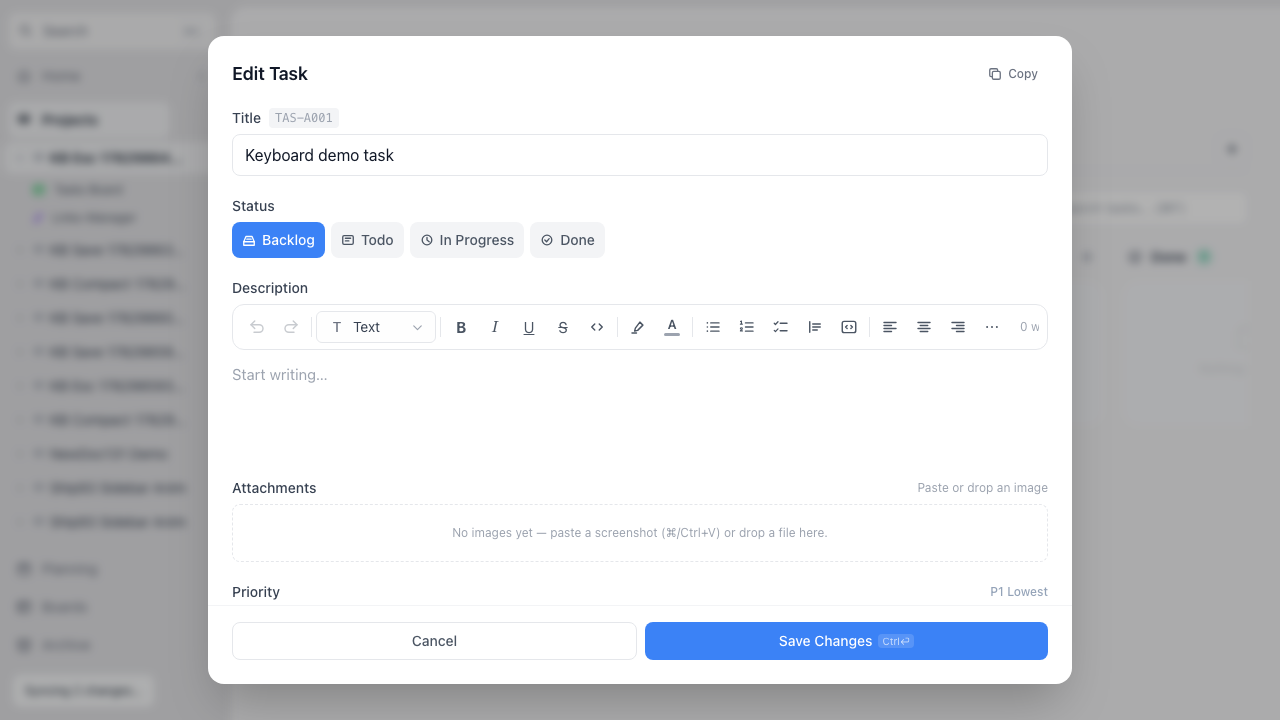Screen dimensions: 1280x720
Task: Apply italic formatting
Action: (x=495, y=327)
